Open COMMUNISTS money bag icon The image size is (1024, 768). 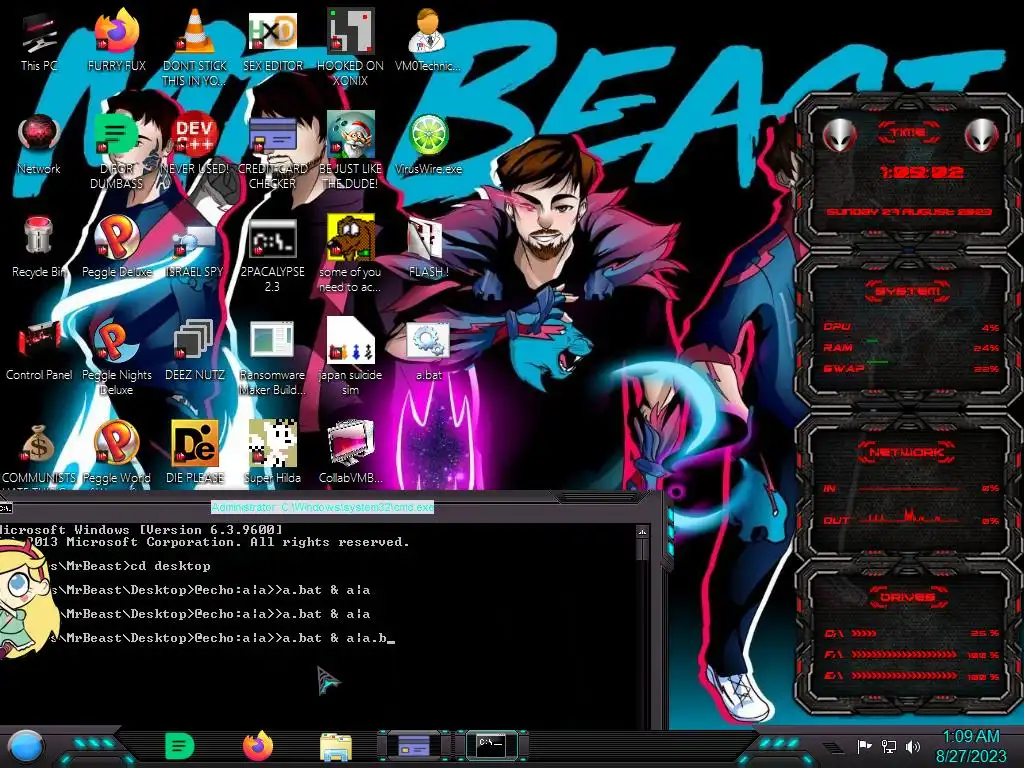(x=39, y=455)
